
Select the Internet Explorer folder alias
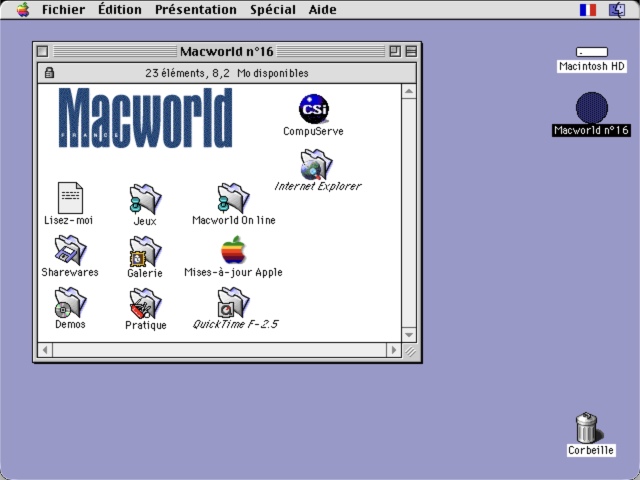click(x=316, y=164)
